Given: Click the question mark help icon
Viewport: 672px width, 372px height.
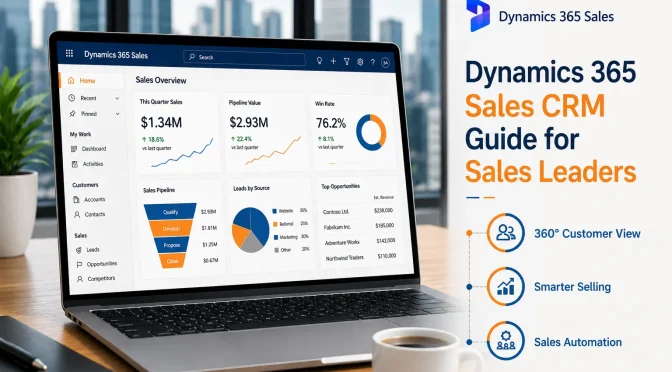Looking at the screenshot, I should 373,63.
